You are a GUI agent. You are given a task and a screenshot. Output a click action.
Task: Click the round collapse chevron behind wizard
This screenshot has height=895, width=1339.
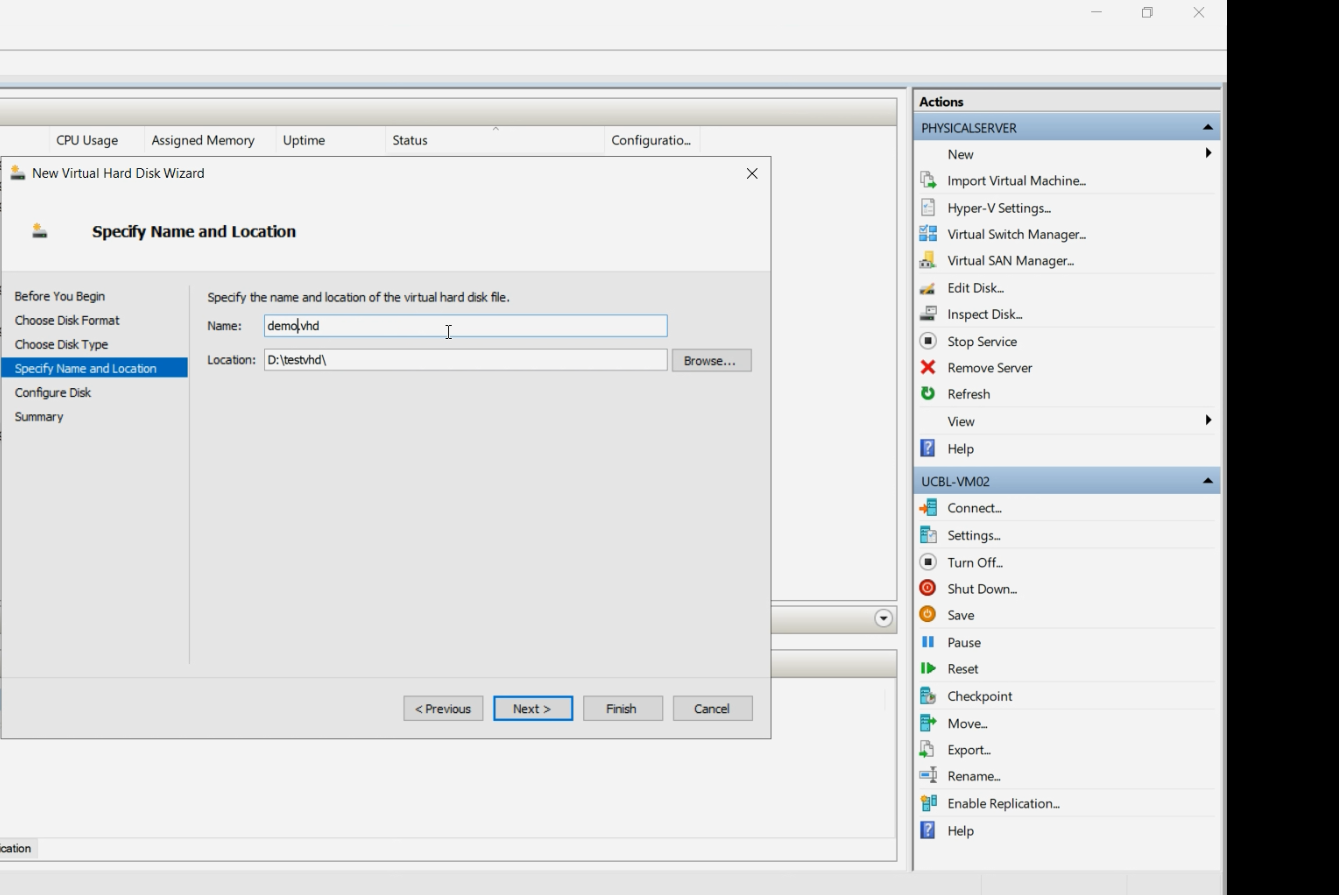pyautogui.click(x=883, y=619)
